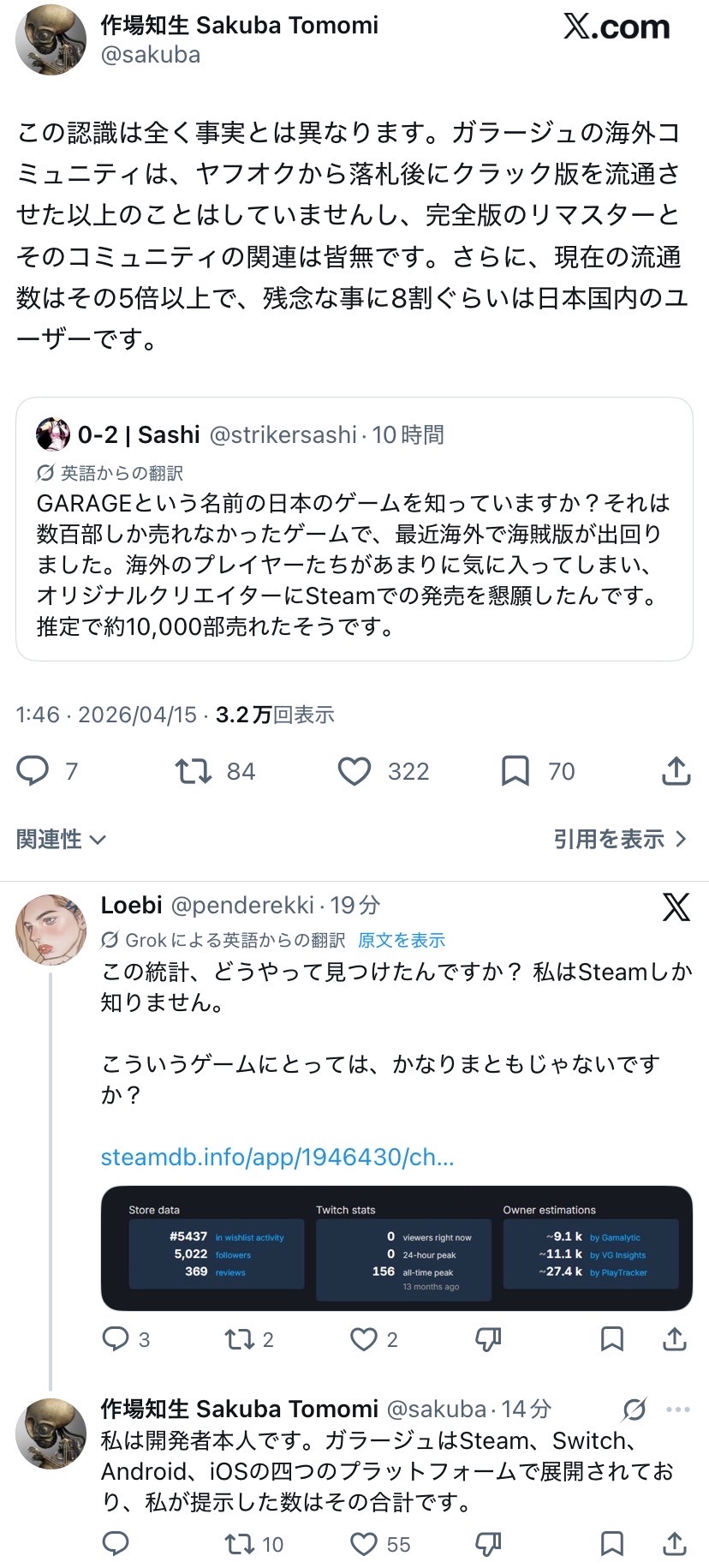
Task: Open Sakuba Tomomi's profile picture at top
Action: tap(51, 40)
